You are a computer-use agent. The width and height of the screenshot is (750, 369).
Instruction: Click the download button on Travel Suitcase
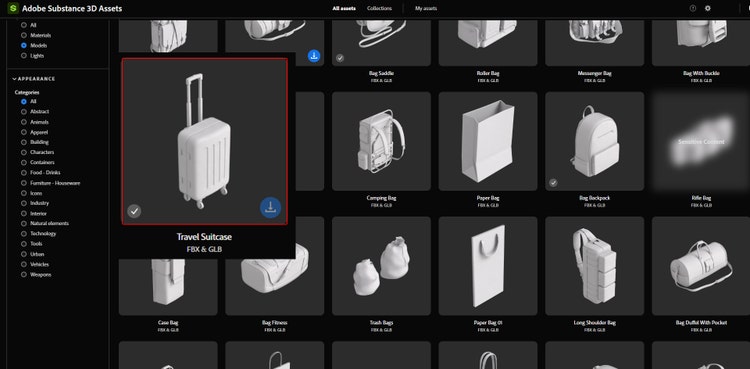pyautogui.click(x=270, y=208)
